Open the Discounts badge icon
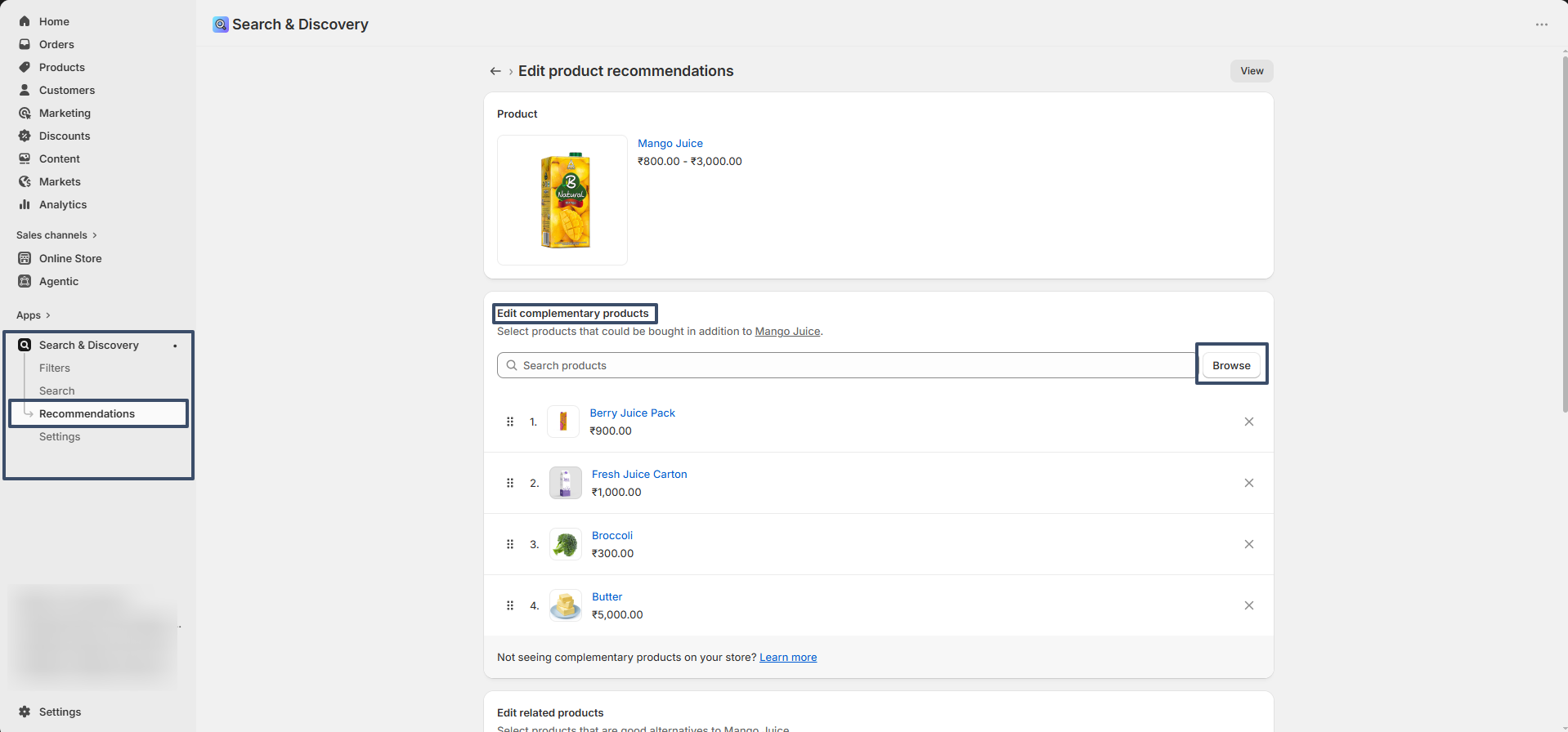This screenshot has height=732, width=1568. (25, 136)
